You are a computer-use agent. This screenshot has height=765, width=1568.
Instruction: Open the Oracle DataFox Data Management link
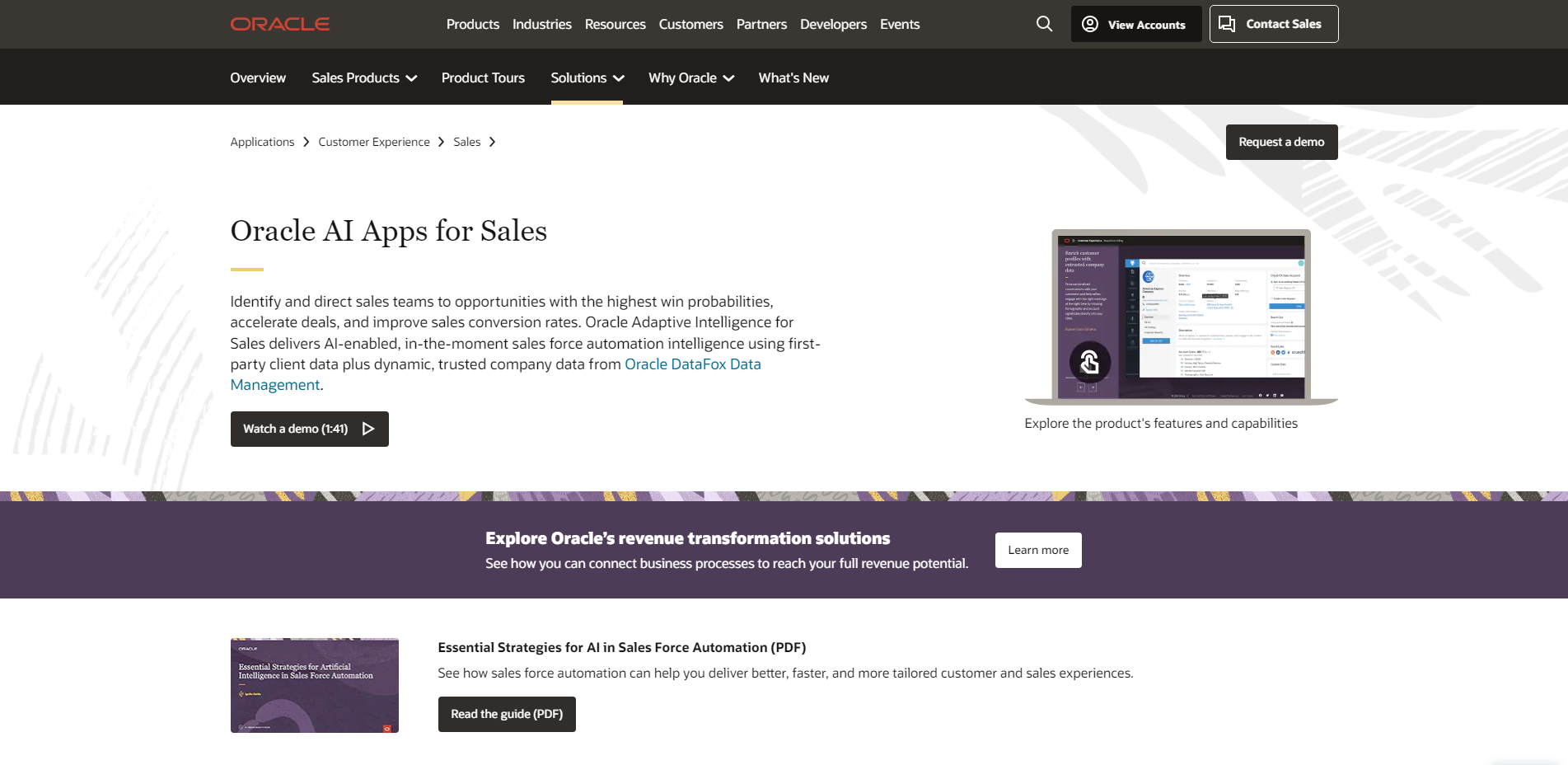click(x=693, y=364)
